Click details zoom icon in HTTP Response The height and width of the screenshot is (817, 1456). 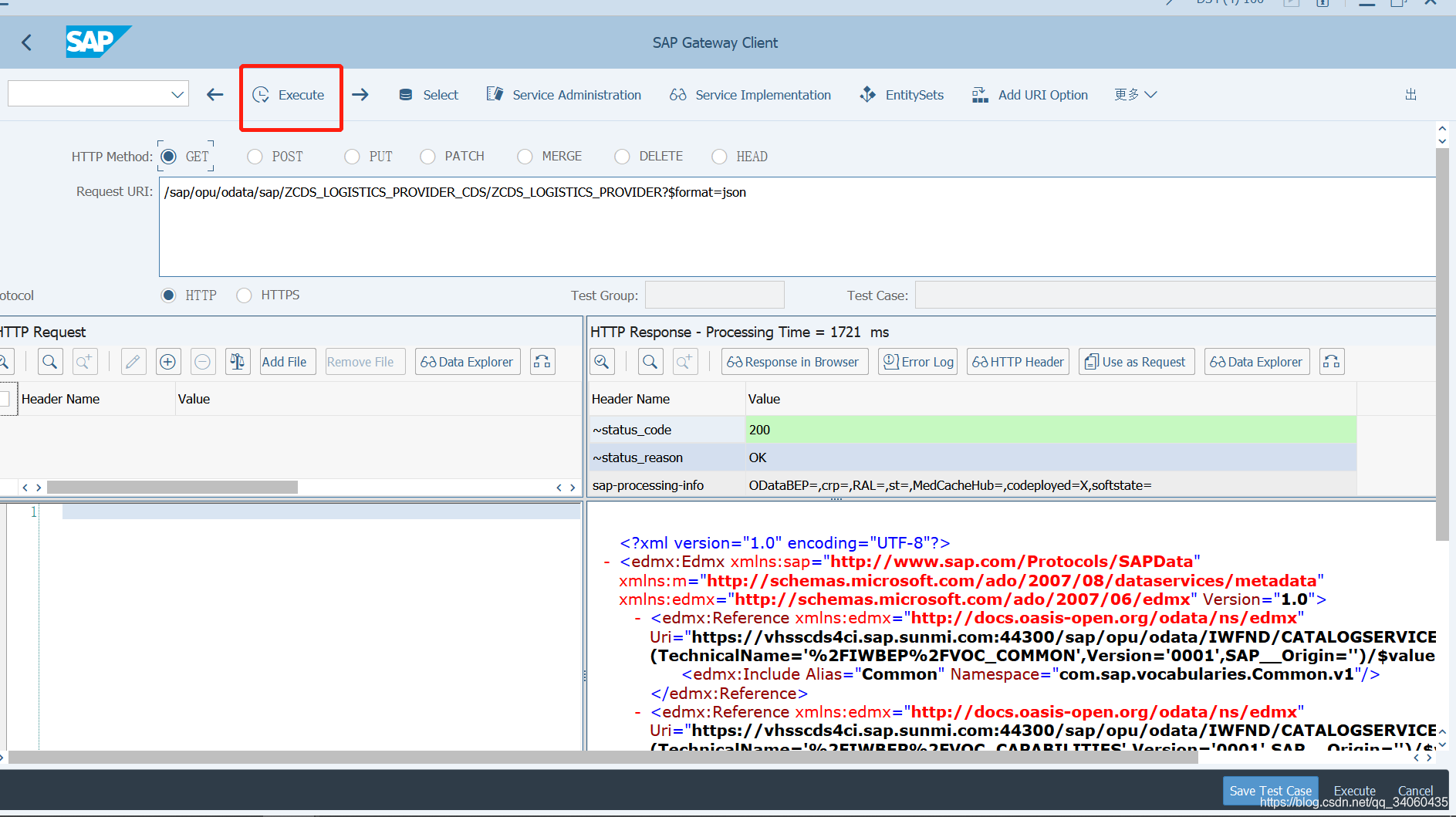click(x=602, y=362)
